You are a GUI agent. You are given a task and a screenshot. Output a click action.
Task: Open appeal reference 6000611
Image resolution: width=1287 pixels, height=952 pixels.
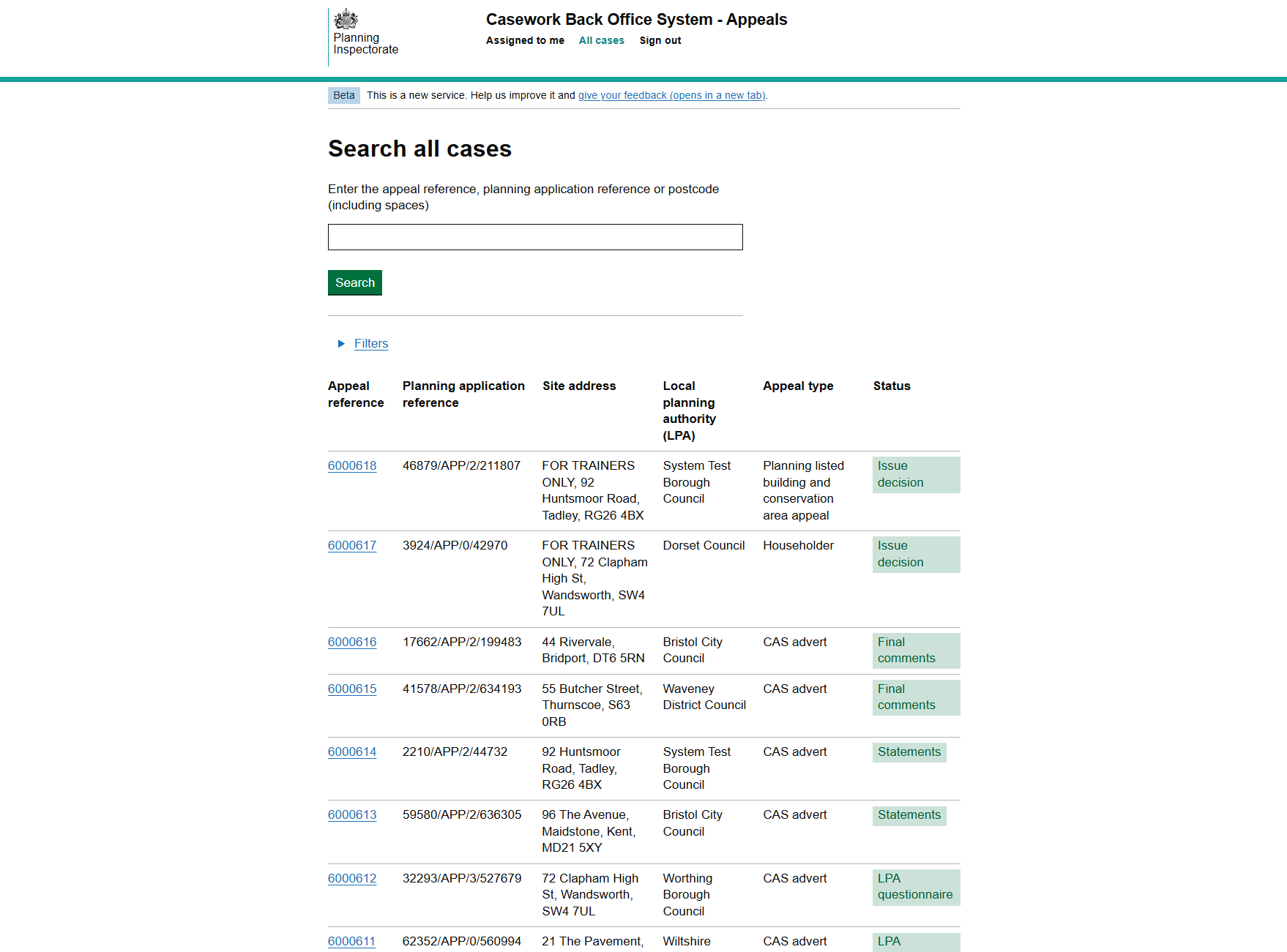[352, 942]
